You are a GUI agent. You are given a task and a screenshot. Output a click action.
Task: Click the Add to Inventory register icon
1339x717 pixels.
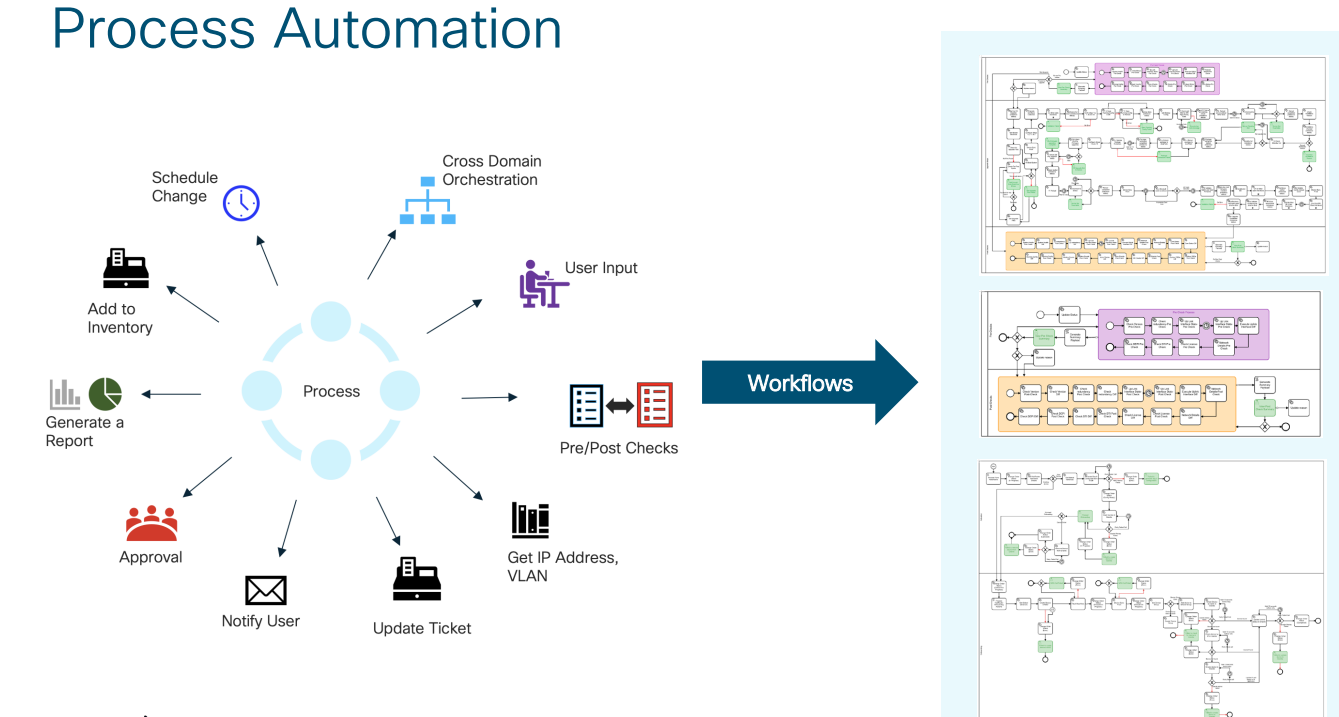[x=126, y=269]
